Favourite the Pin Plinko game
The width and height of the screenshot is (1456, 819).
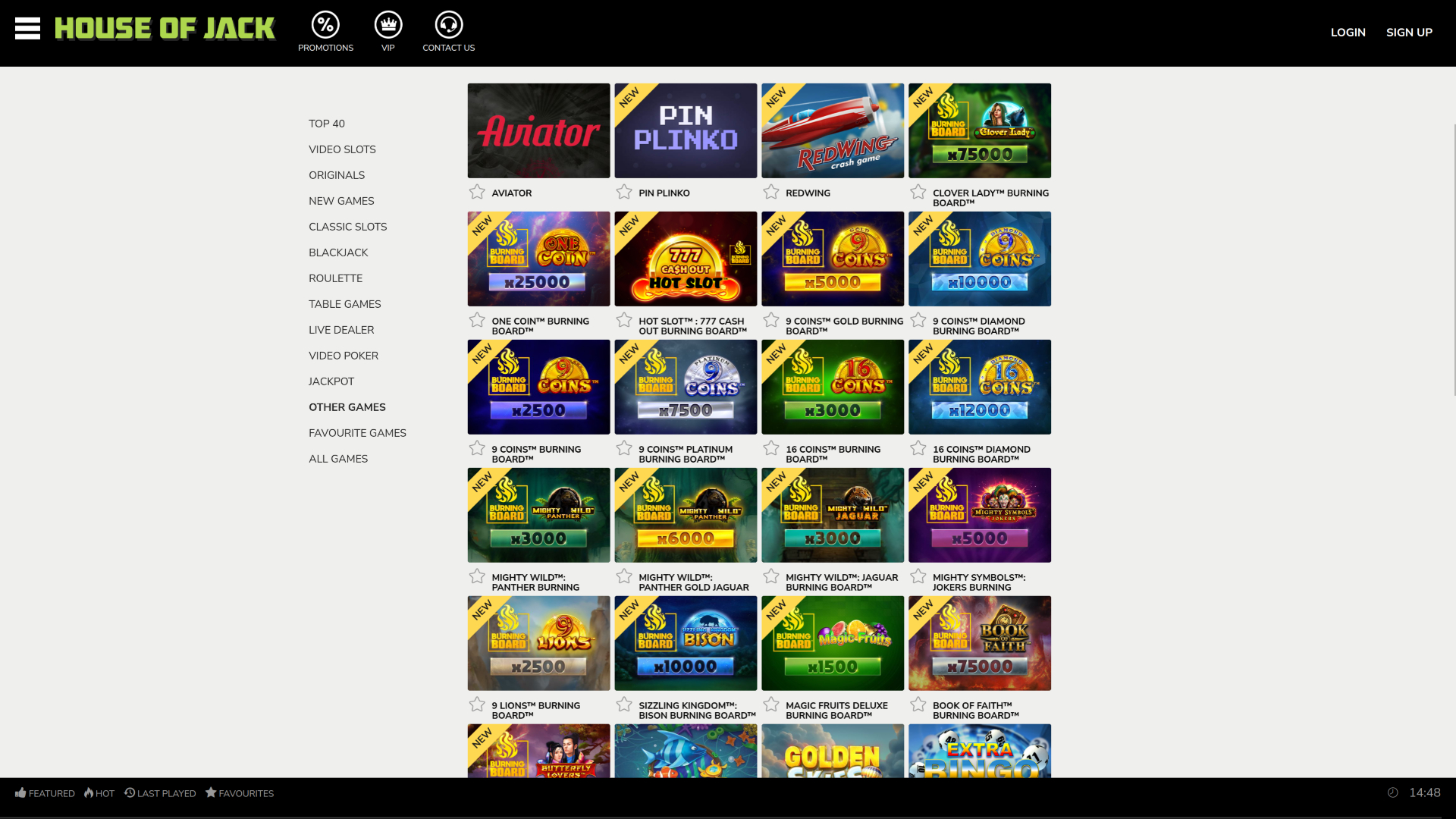click(x=624, y=192)
